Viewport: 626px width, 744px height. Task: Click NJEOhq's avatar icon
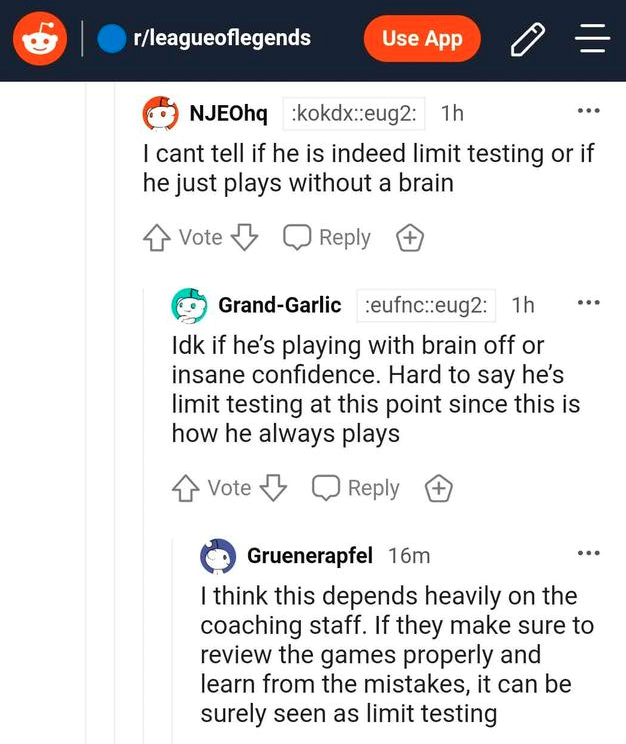click(x=161, y=114)
